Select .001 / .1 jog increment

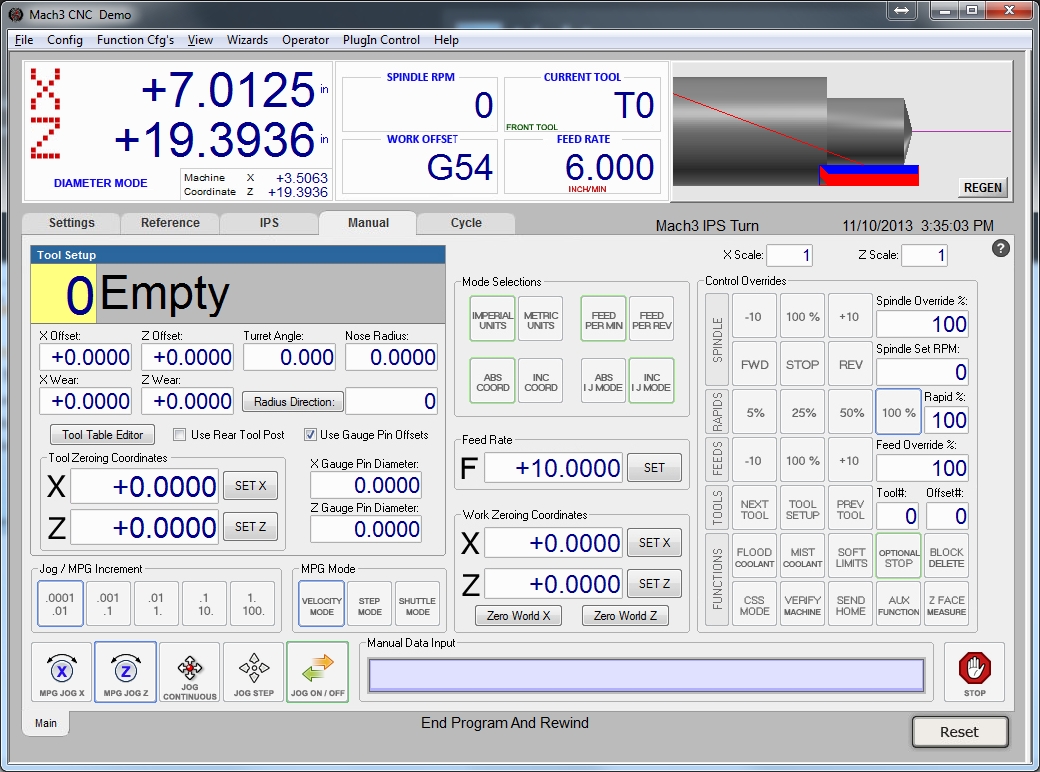[x=108, y=604]
